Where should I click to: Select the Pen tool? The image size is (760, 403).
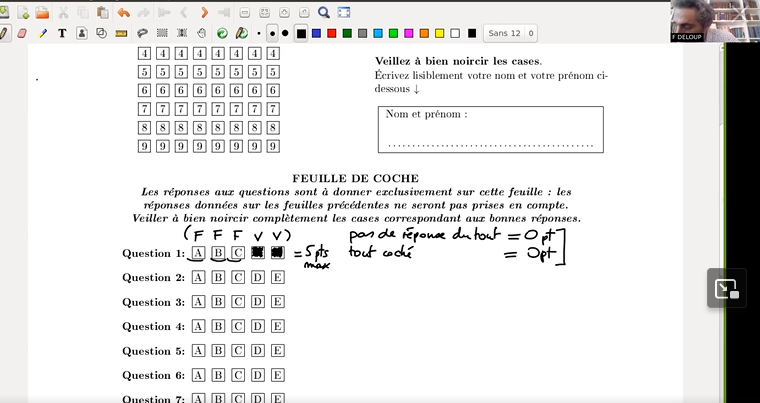(x=4, y=33)
